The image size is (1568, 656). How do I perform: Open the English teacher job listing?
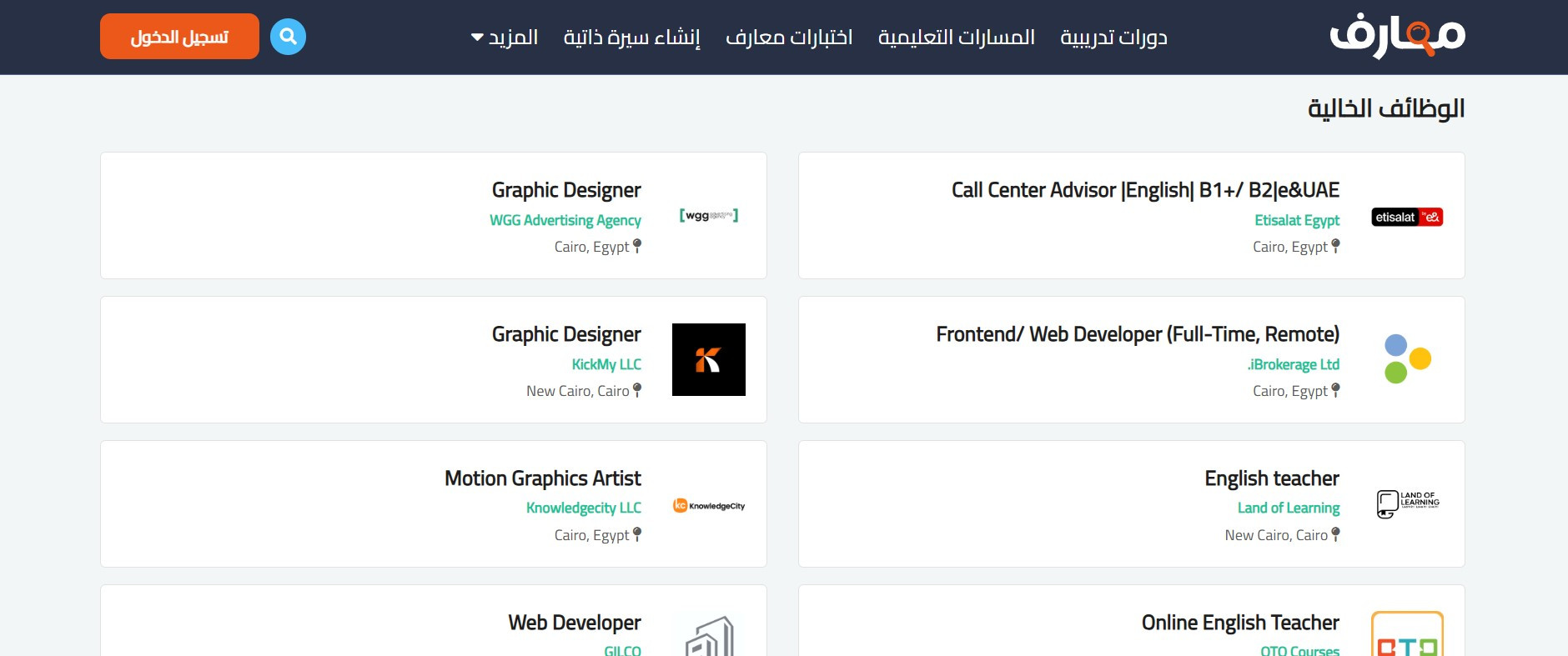point(1272,478)
